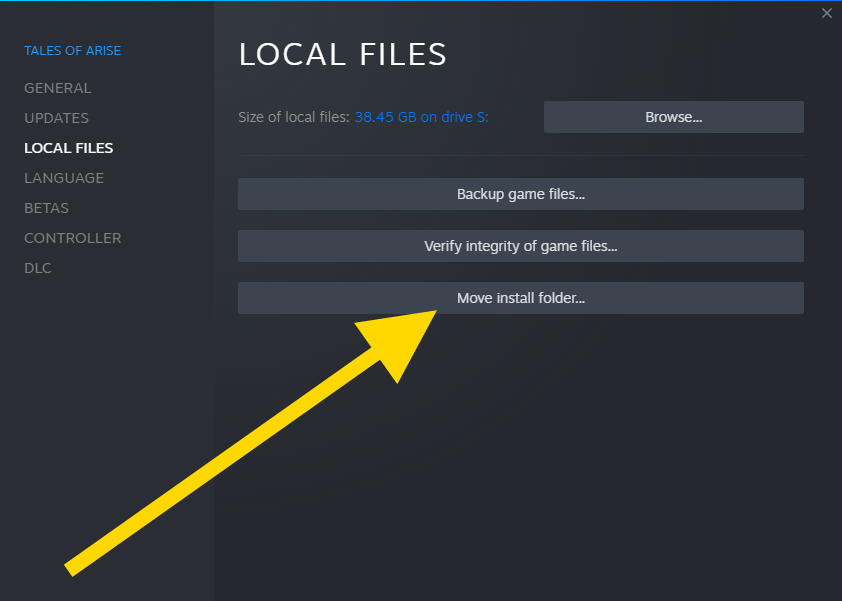The height and width of the screenshot is (601, 842).
Task: Click the large LOCAL FILES page heading
Action: 342,55
